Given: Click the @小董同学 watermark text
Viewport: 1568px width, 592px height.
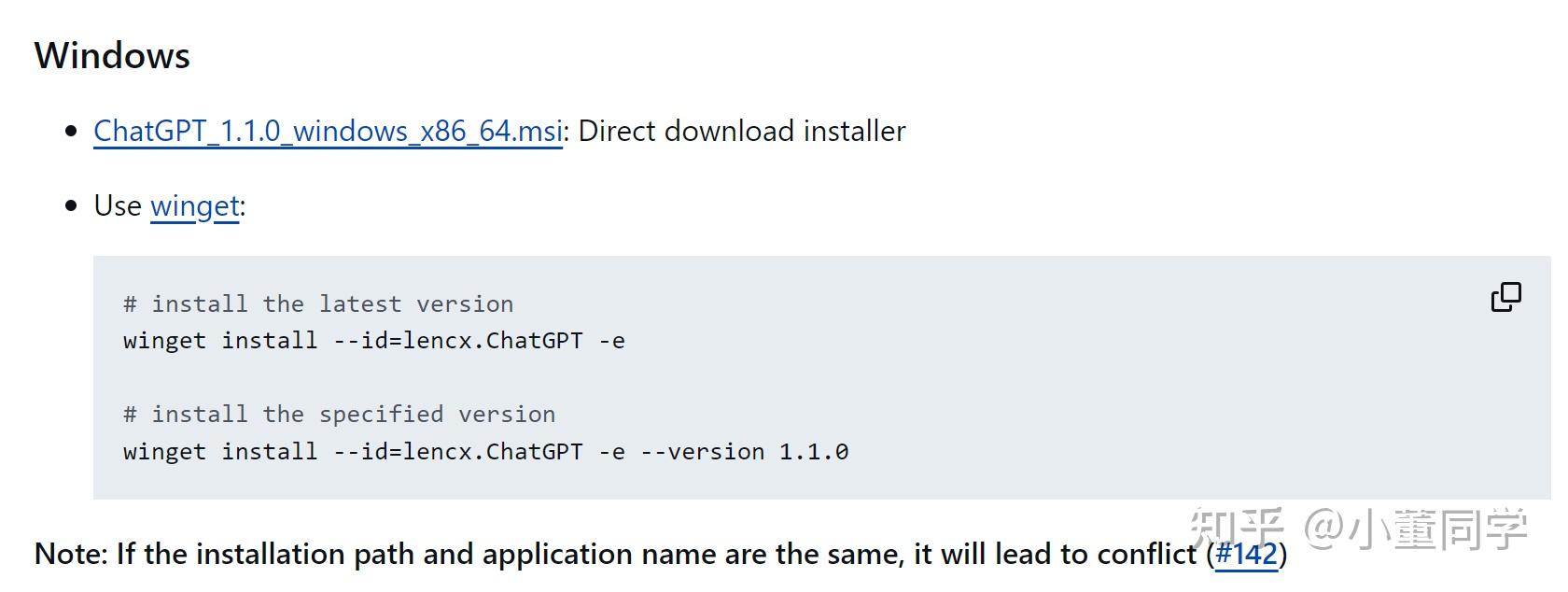Looking at the screenshot, I should [1415, 529].
